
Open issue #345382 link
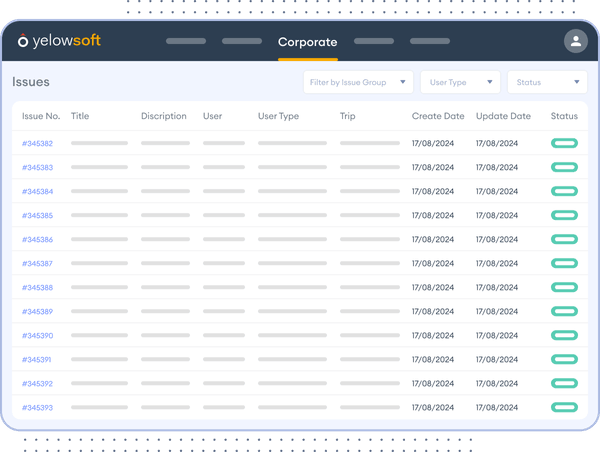[37, 144]
